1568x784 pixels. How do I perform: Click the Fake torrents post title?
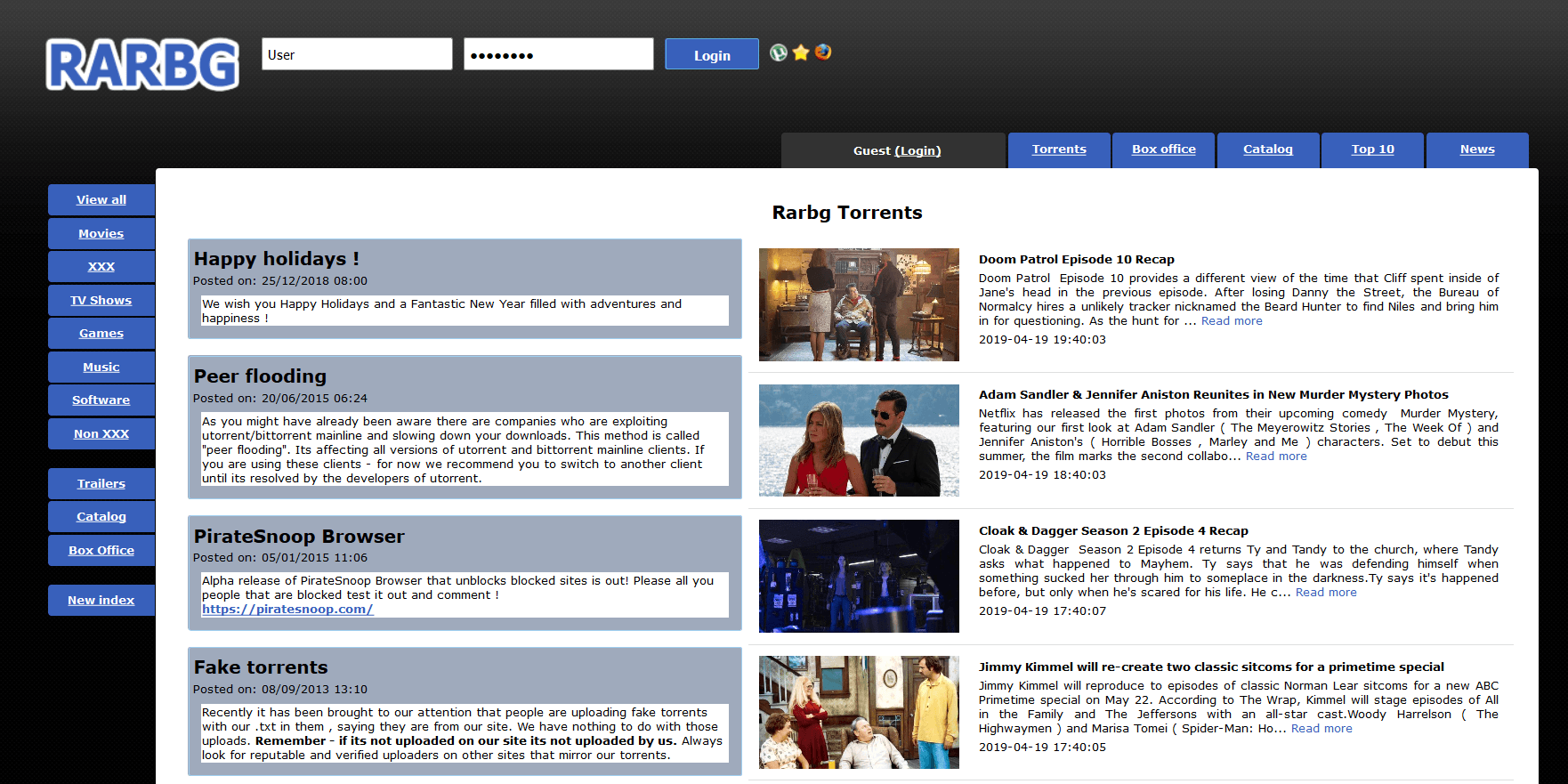[x=261, y=667]
